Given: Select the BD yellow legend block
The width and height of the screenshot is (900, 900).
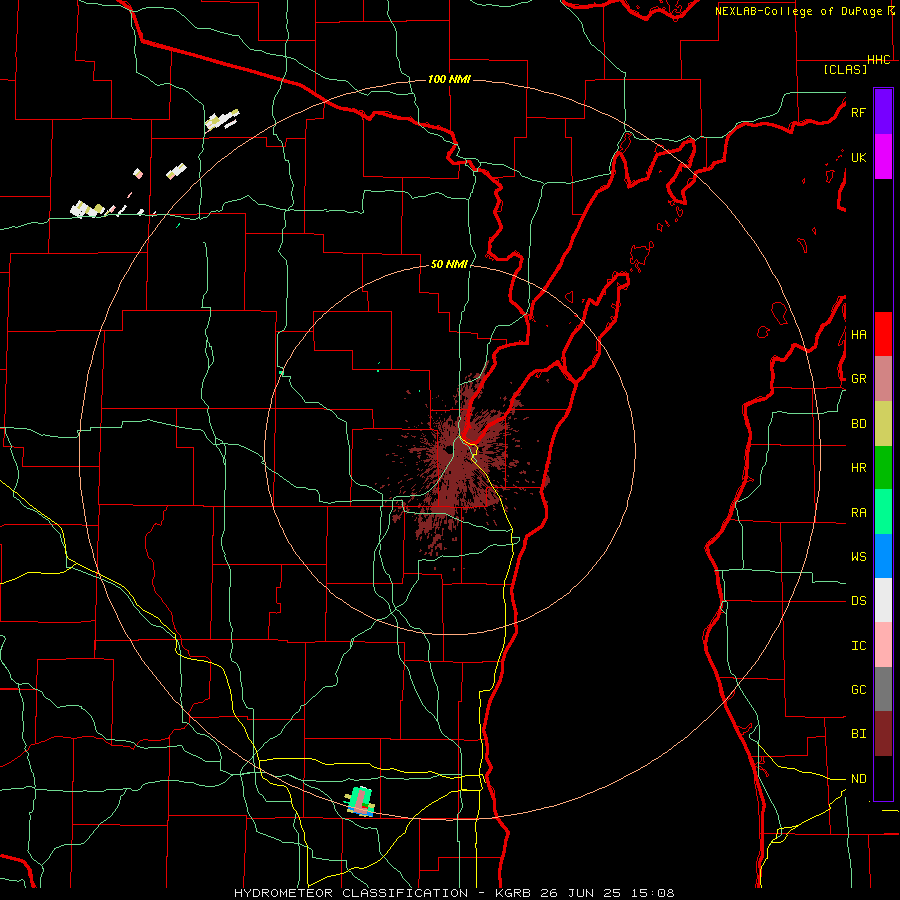Looking at the screenshot, I should coord(883,424).
